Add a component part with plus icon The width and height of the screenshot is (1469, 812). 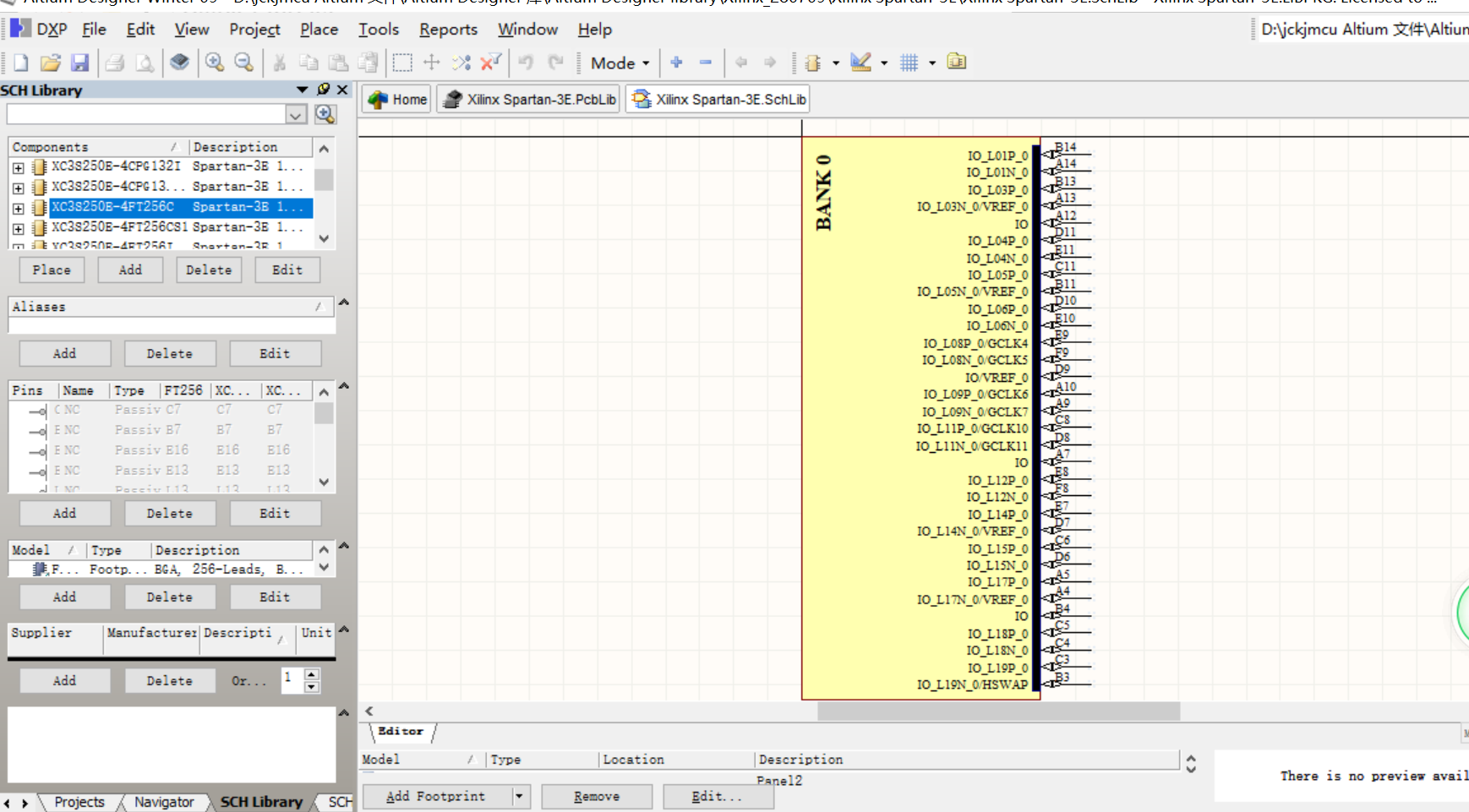coord(676,63)
